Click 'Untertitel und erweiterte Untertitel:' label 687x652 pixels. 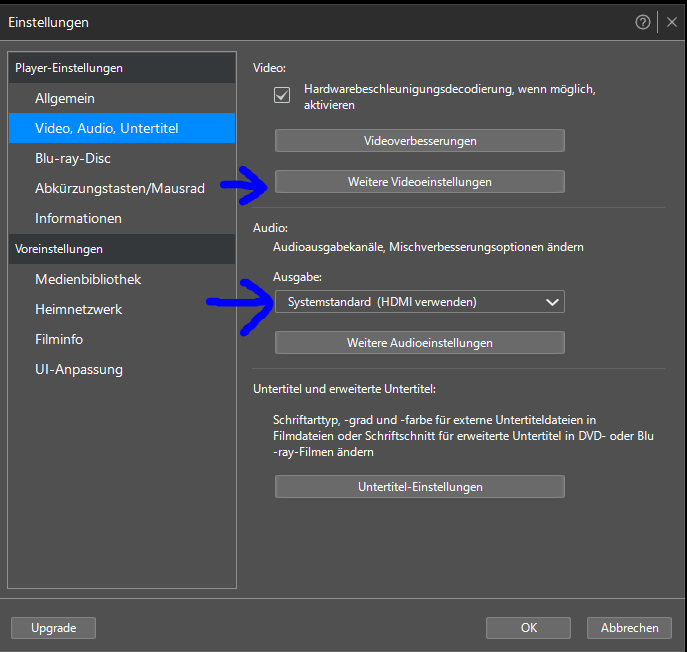point(344,389)
